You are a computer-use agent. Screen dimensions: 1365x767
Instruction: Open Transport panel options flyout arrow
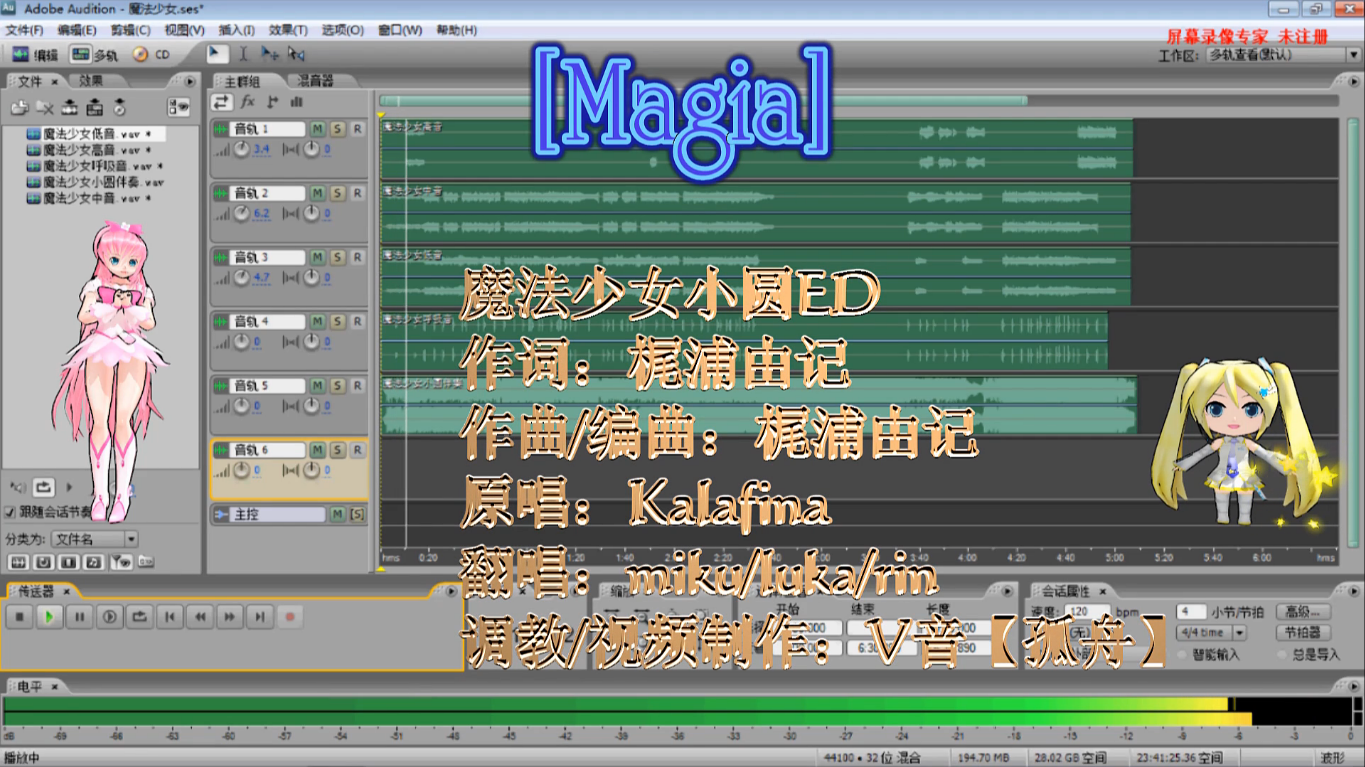pyautogui.click(x=451, y=591)
